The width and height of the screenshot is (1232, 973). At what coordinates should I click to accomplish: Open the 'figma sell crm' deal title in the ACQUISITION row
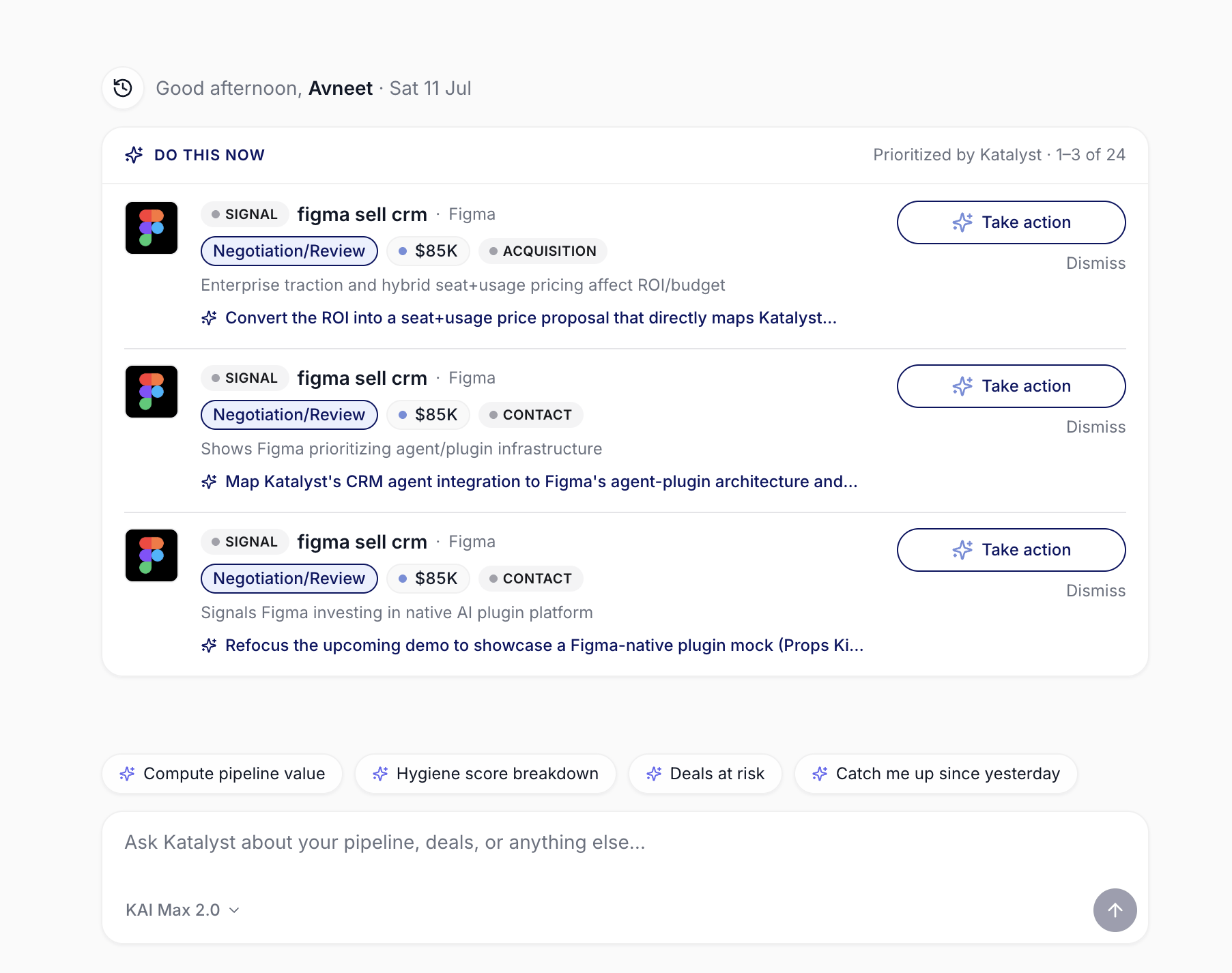point(362,214)
